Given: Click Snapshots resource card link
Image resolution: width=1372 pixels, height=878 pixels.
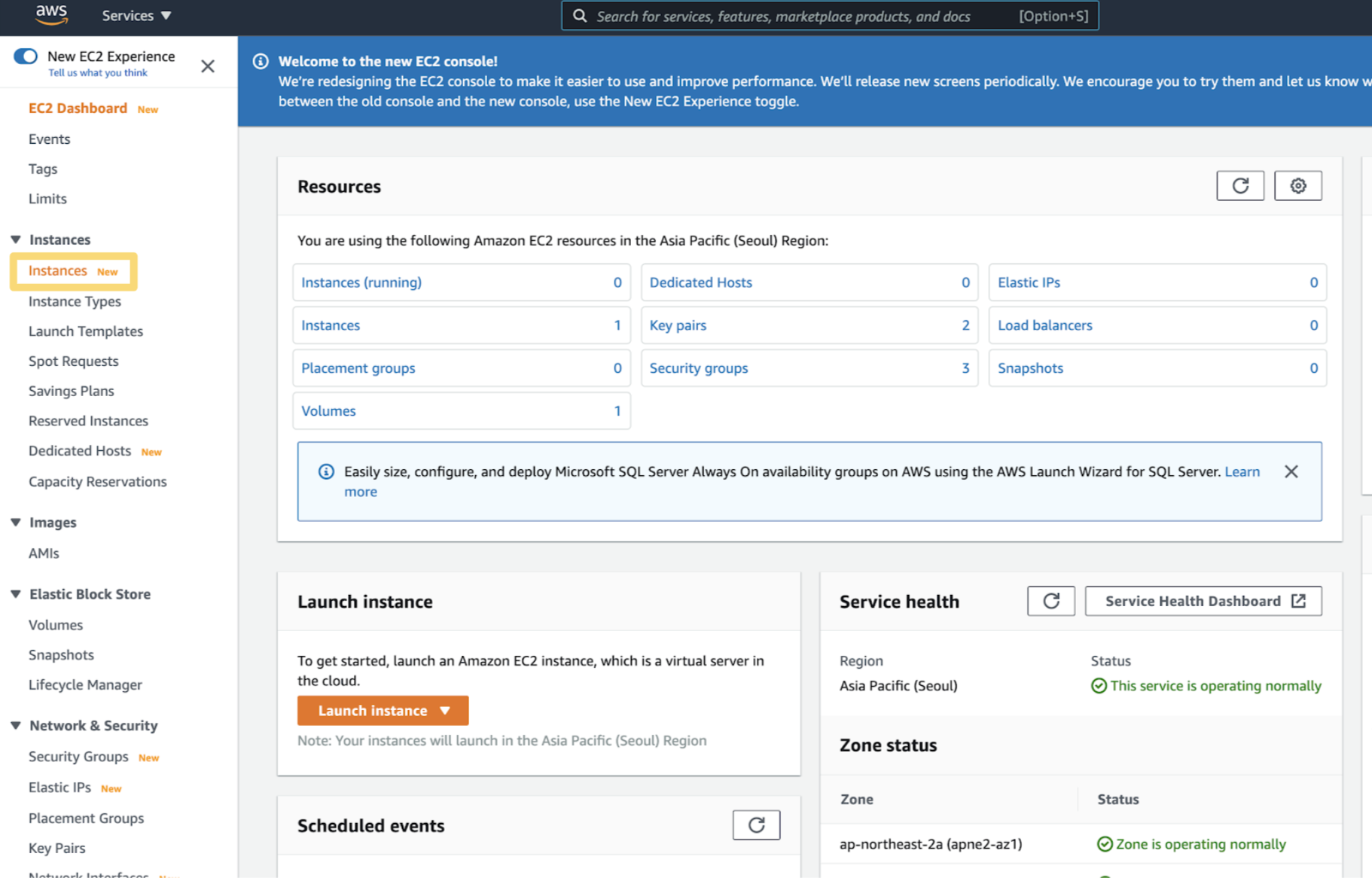Looking at the screenshot, I should [x=1030, y=368].
